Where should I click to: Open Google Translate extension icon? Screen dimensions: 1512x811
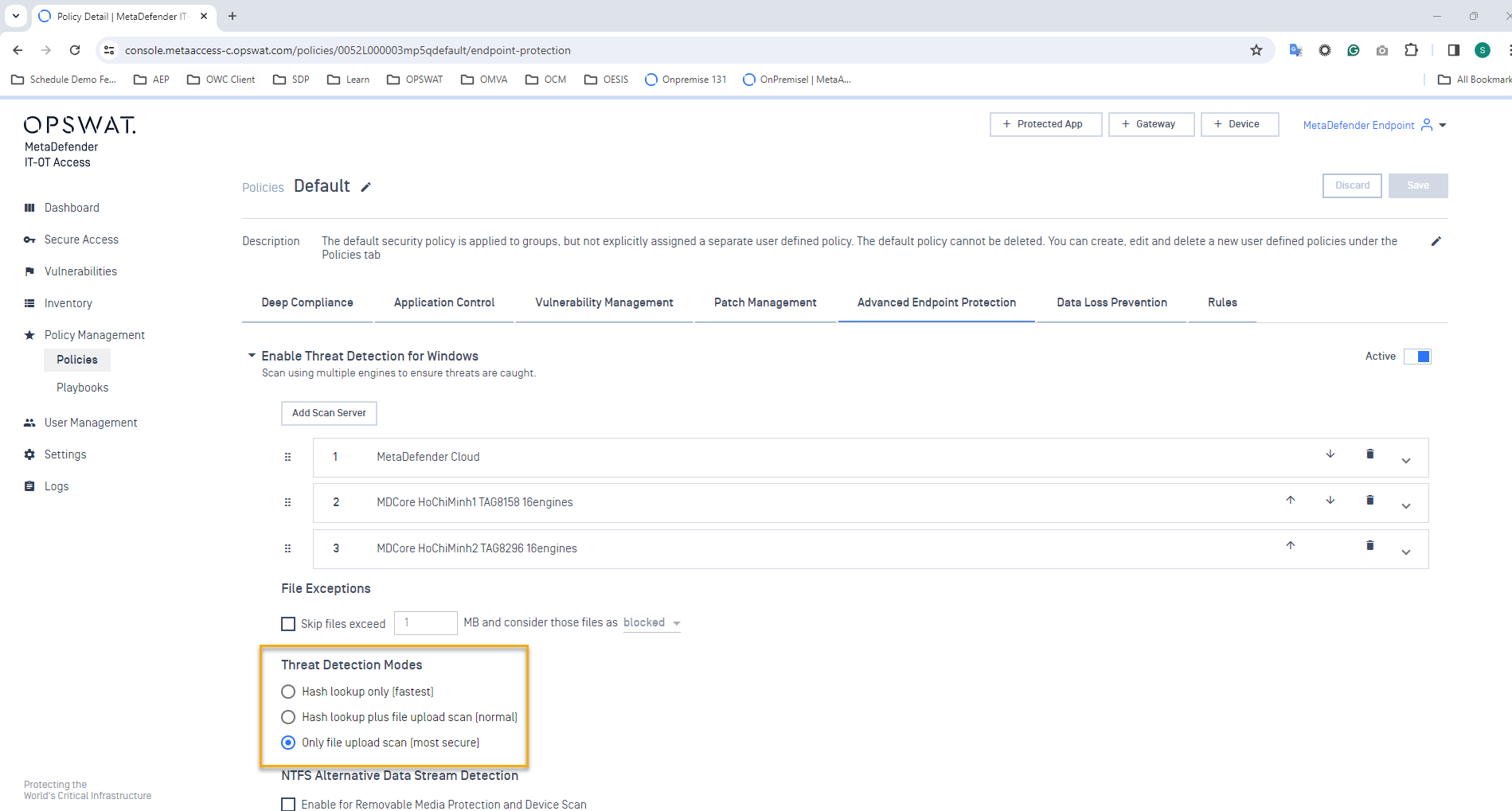pyautogui.click(x=1295, y=50)
